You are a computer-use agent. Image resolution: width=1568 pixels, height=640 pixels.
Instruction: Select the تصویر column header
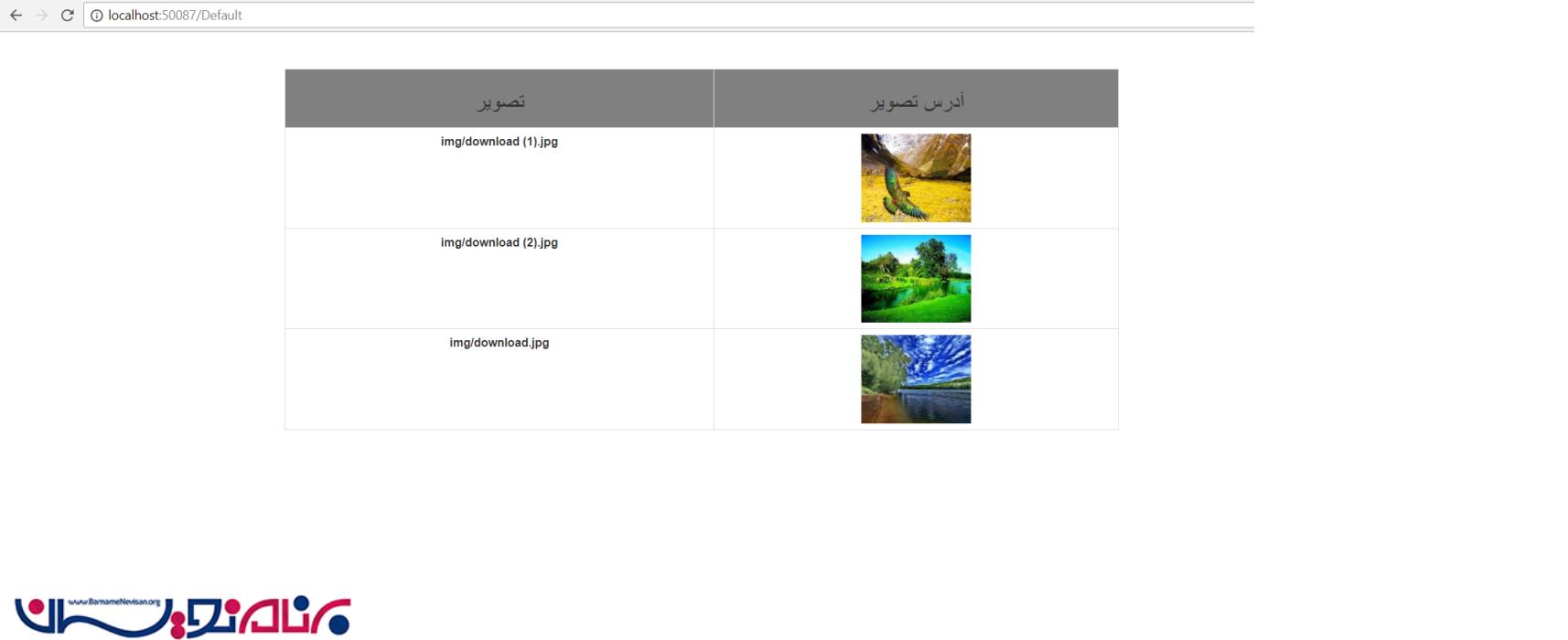pyautogui.click(x=499, y=99)
